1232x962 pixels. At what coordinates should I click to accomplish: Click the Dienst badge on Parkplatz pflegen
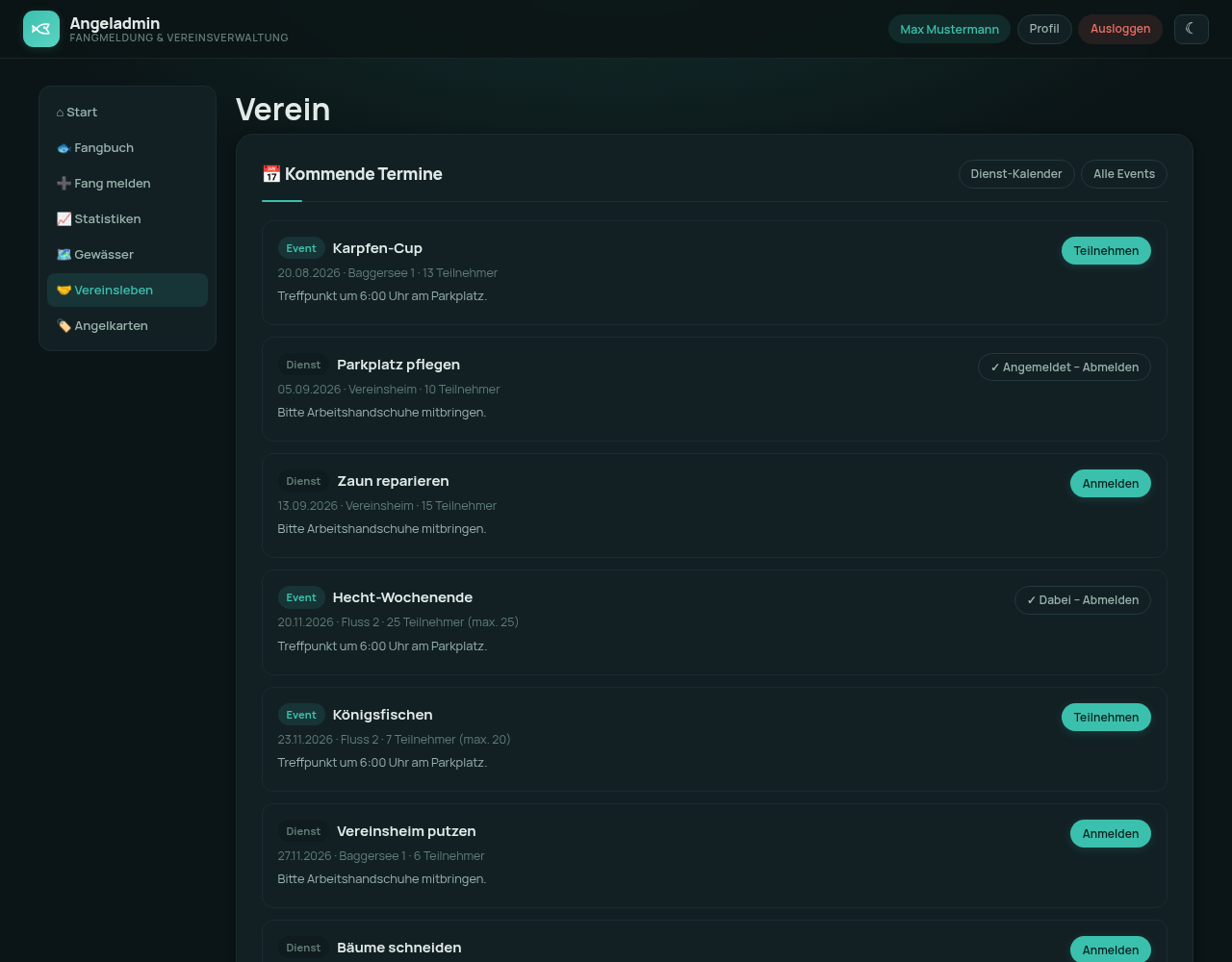[x=303, y=365]
